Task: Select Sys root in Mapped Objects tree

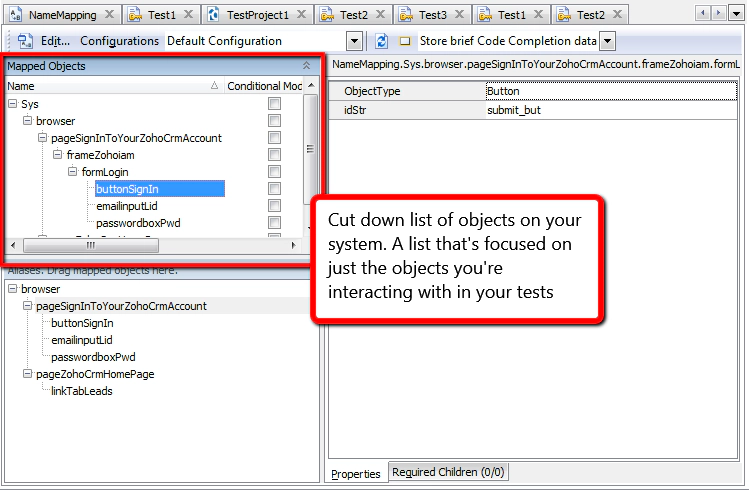Action: click(x=30, y=104)
